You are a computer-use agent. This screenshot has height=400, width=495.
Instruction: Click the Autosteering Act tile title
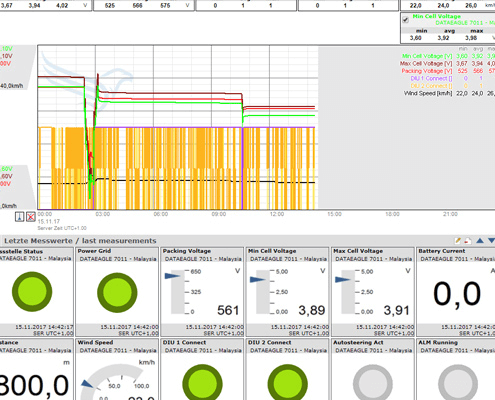pyautogui.click(x=358, y=342)
